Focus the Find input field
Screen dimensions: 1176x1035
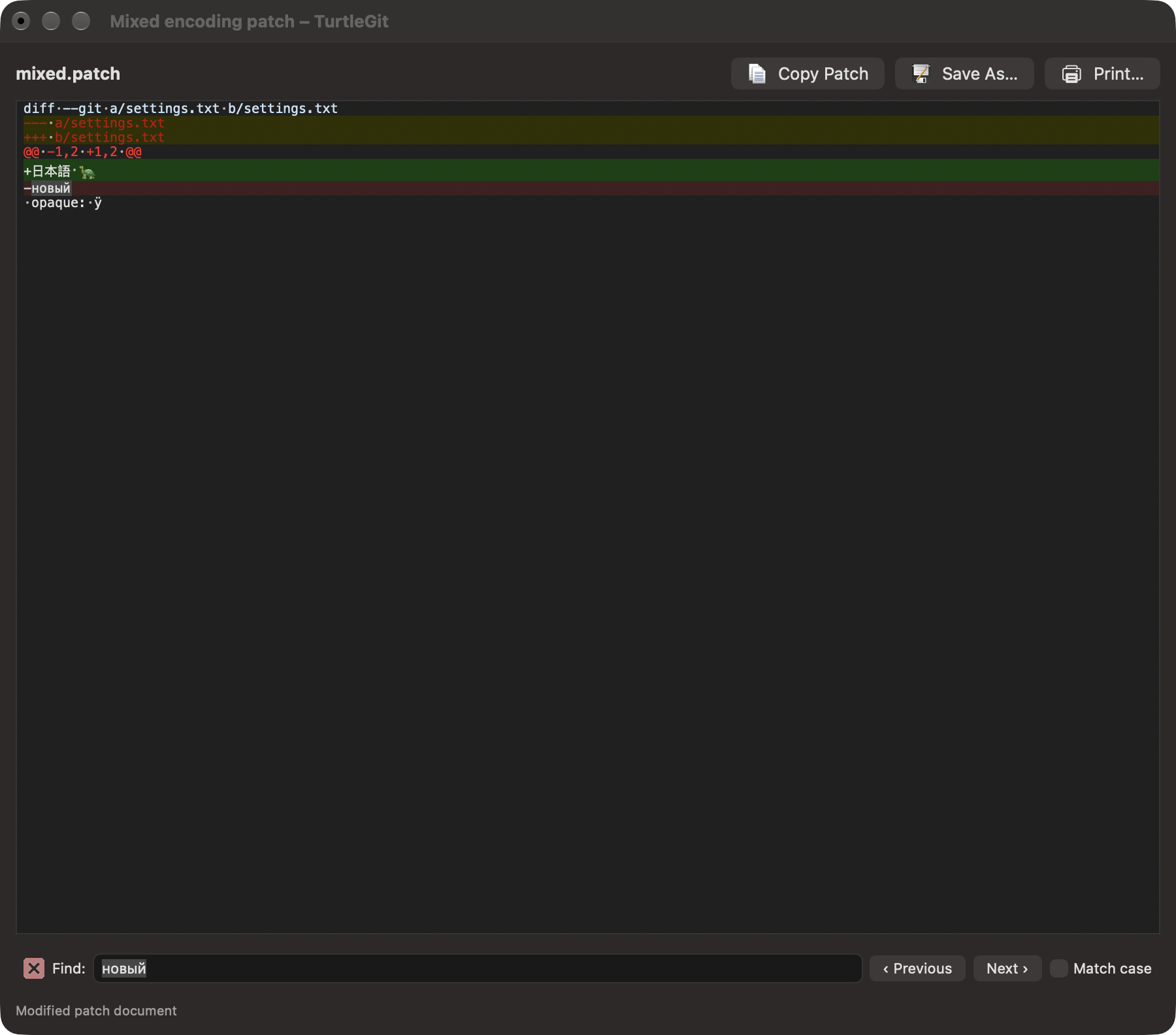point(478,968)
